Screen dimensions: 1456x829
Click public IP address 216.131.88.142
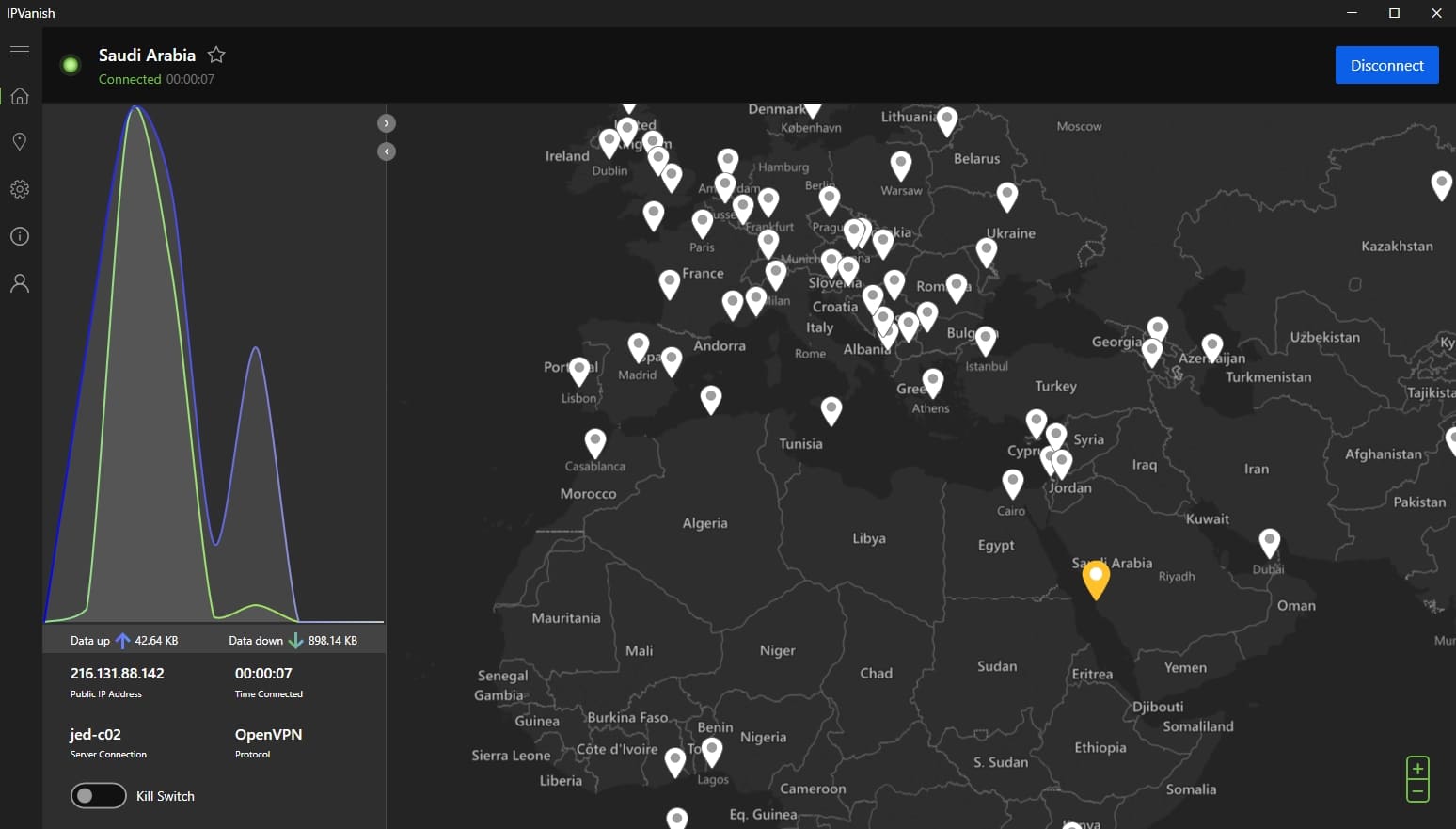[118, 674]
